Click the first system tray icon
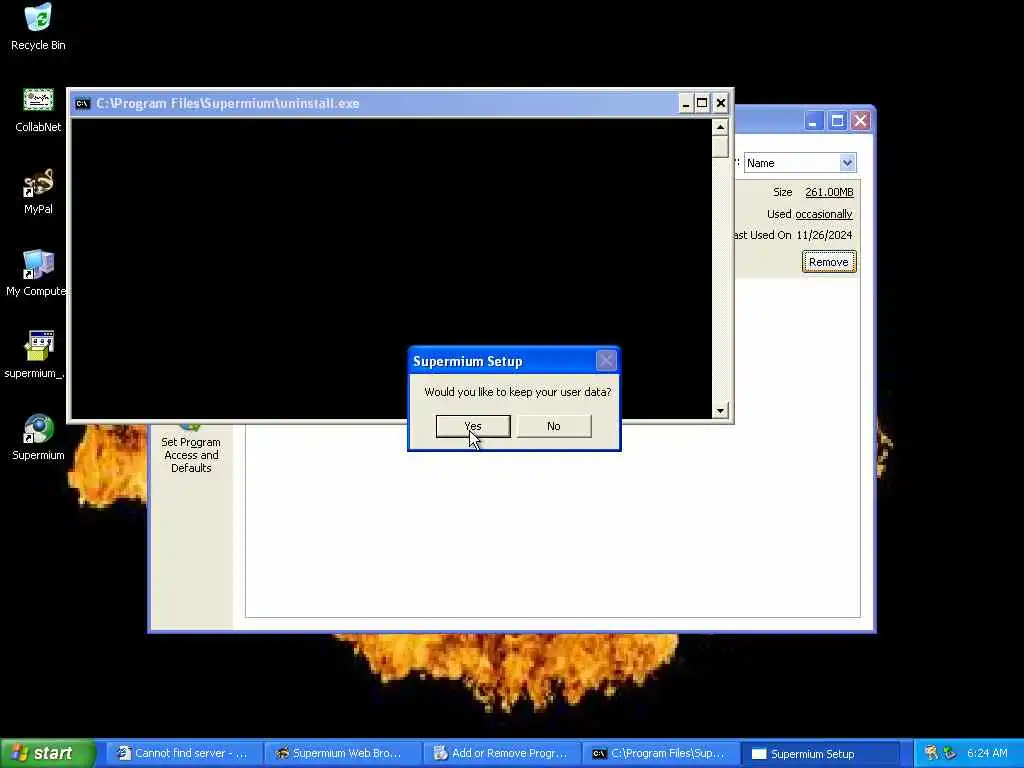 pyautogui.click(x=931, y=753)
